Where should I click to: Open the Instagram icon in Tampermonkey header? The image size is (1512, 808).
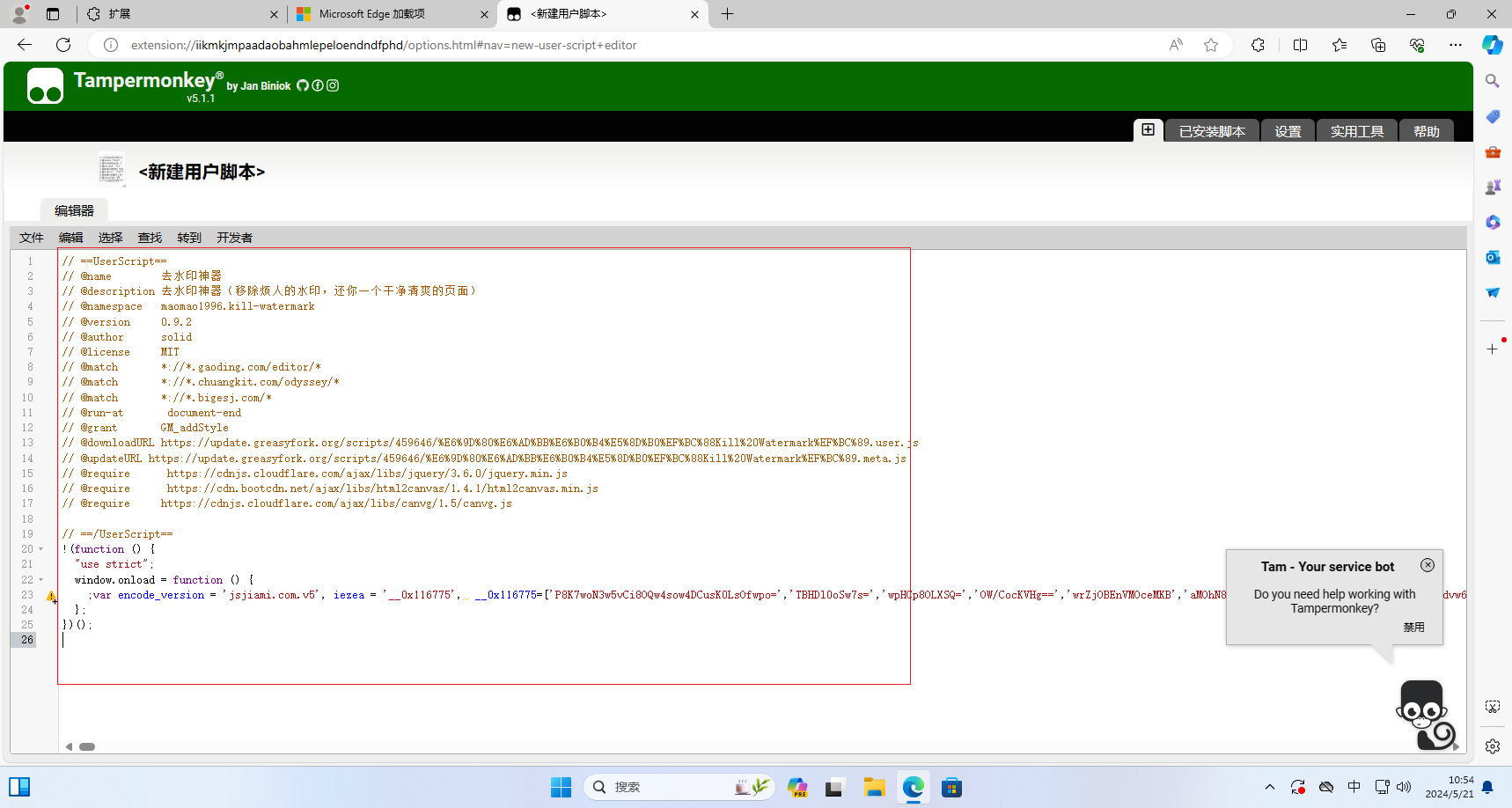coord(333,85)
